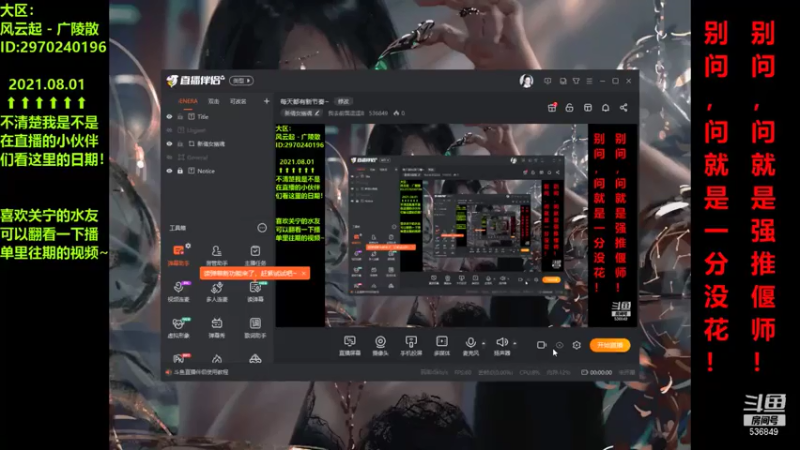
Task: Click 开始直播 start live button
Action: coord(610,345)
